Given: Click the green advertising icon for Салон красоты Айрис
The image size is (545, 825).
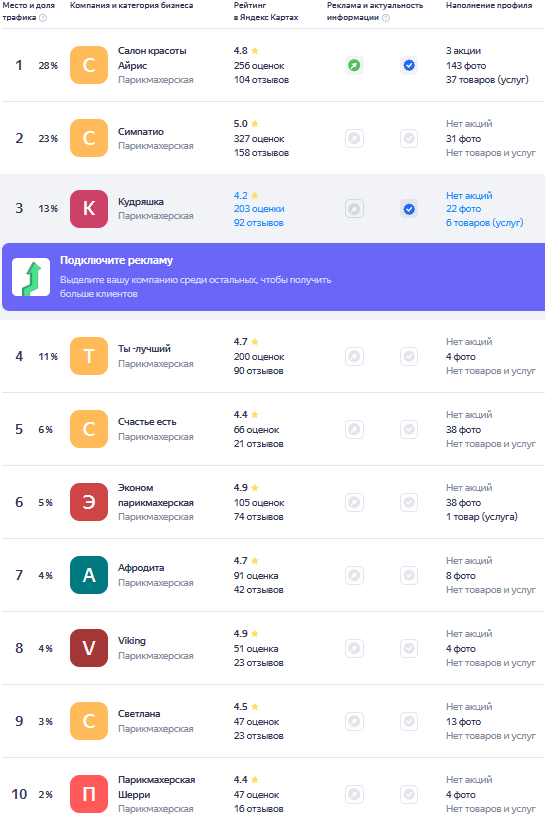Looking at the screenshot, I should pyautogui.click(x=355, y=65).
